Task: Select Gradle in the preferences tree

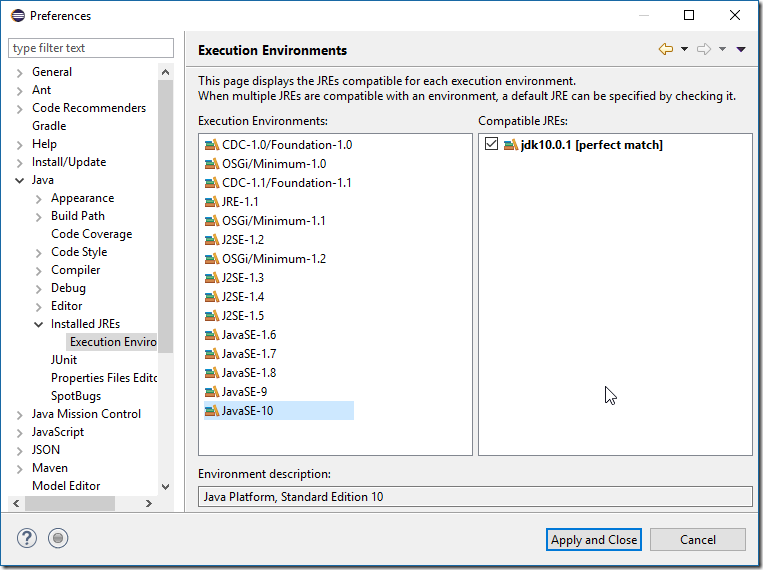Action: point(49,126)
